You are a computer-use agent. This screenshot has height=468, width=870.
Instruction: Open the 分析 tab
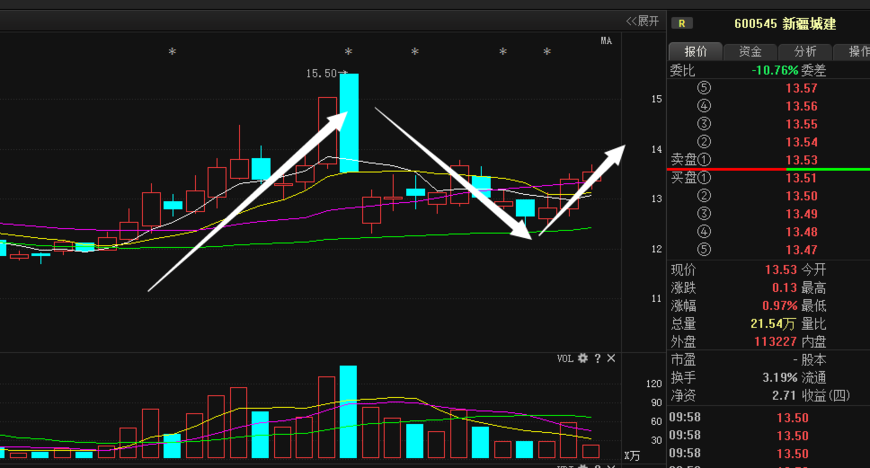[805, 52]
